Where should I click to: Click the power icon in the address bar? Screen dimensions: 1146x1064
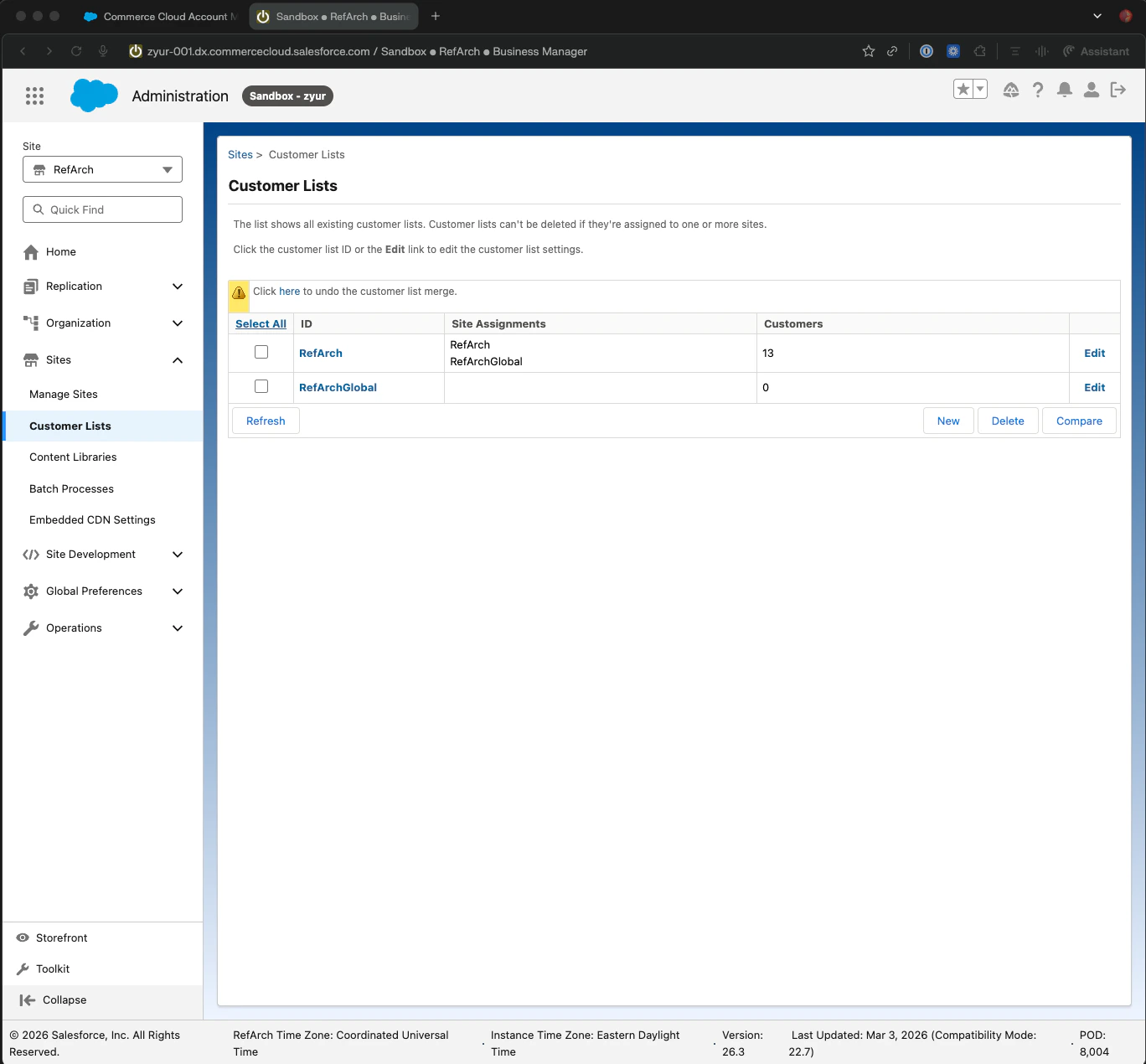click(135, 51)
